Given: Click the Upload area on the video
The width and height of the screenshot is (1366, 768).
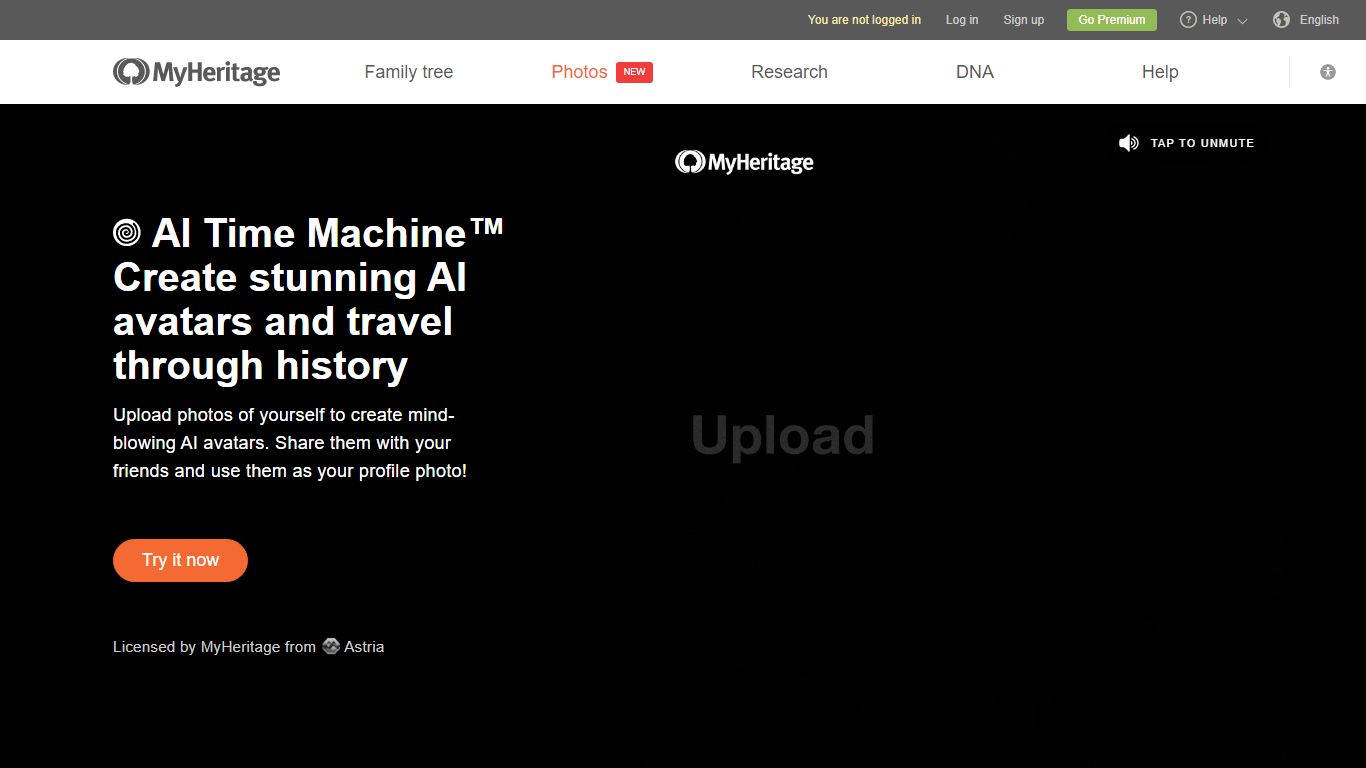Looking at the screenshot, I should click(x=782, y=434).
